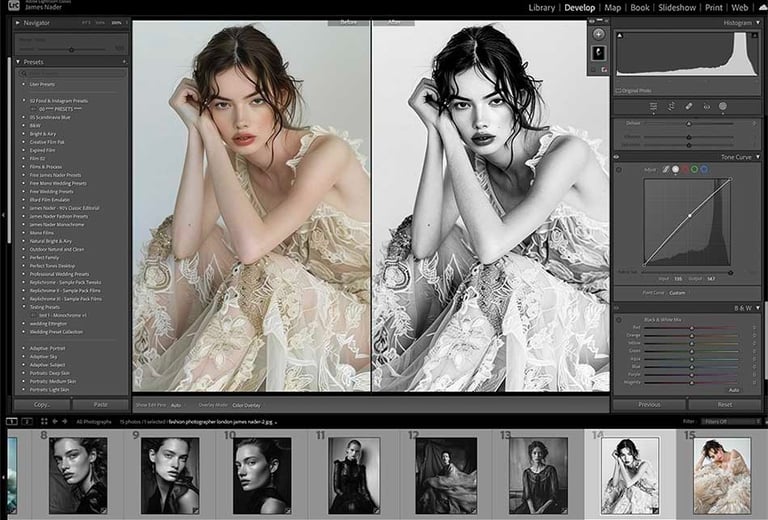Screen dimensions: 768x520
Task: Open the Print module
Action: coord(714,7)
